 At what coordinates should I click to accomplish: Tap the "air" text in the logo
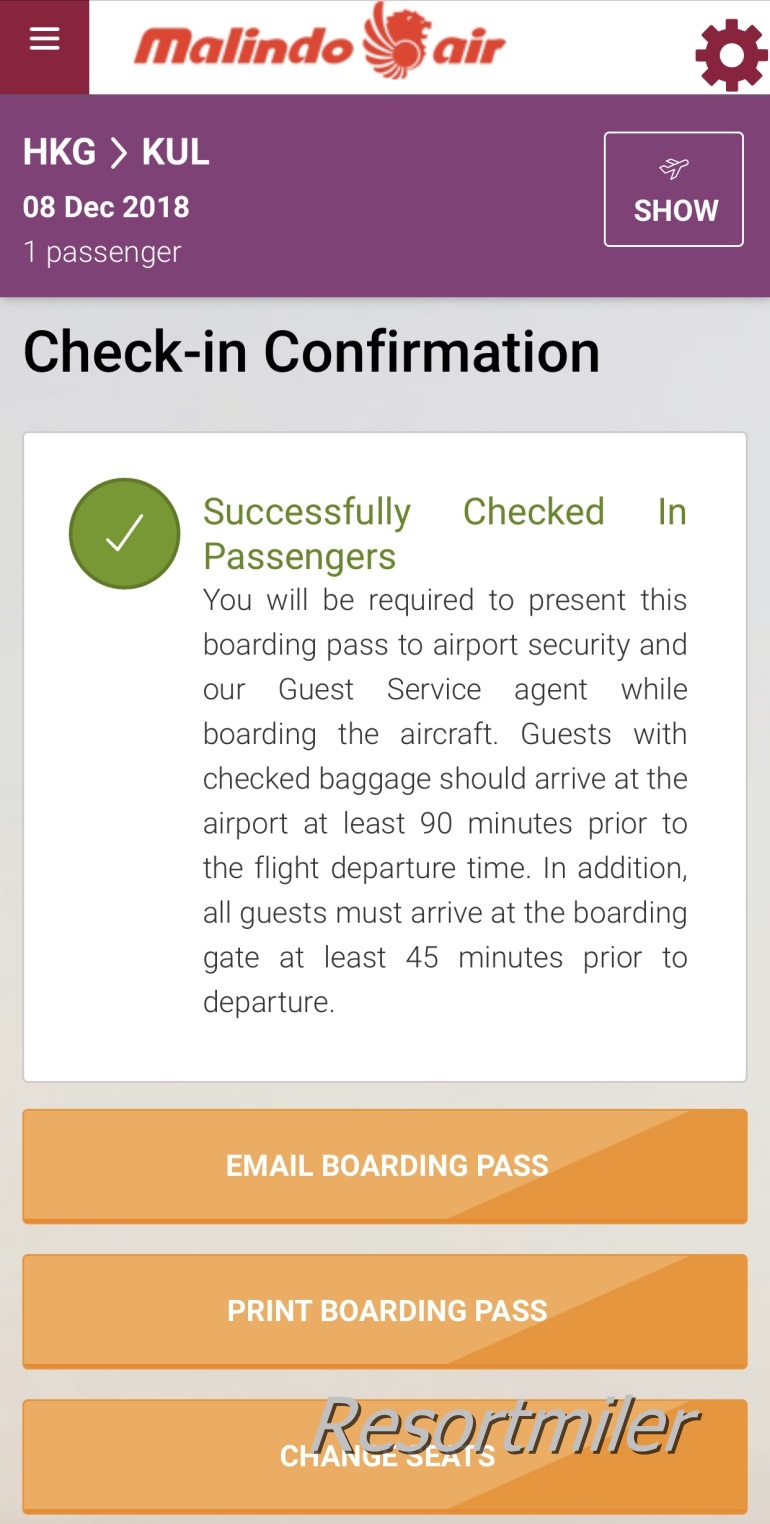pos(468,46)
